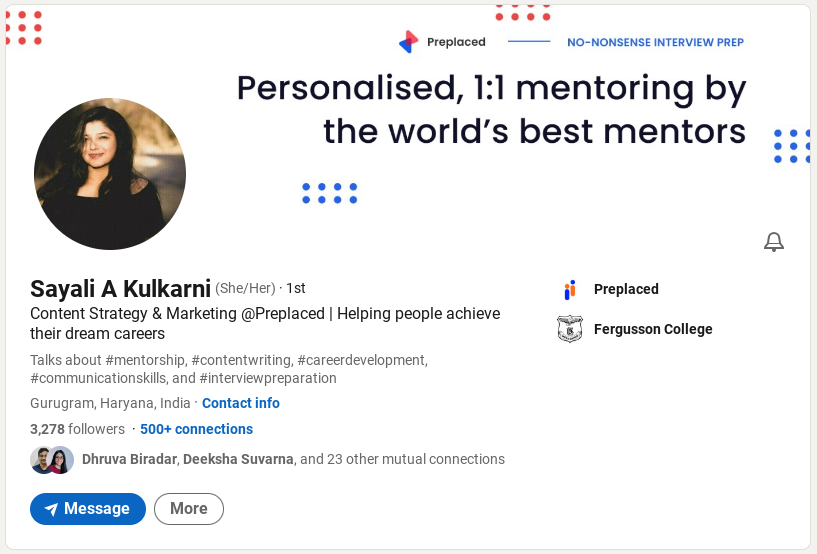Open the More options button

point(189,509)
